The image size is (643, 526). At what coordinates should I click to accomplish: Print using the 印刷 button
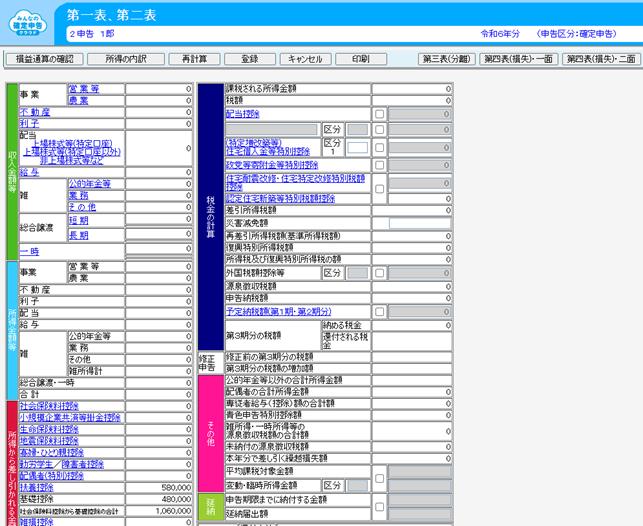[x=360, y=59]
